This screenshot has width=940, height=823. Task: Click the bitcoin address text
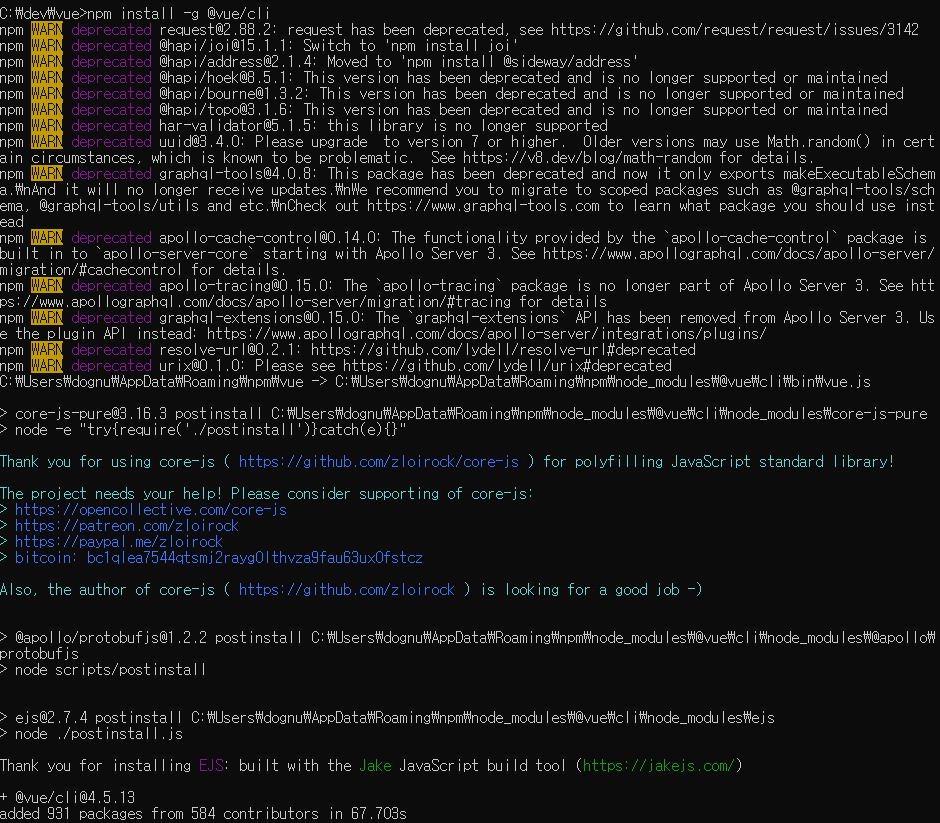(x=255, y=557)
